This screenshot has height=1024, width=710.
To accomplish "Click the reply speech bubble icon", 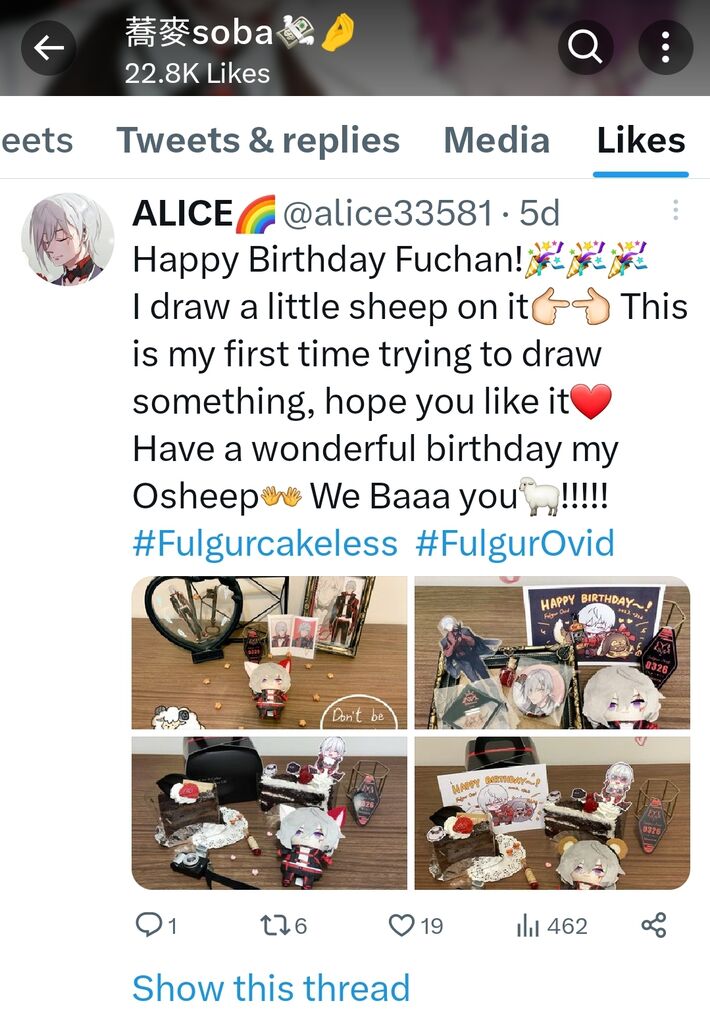I will point(148,925).
